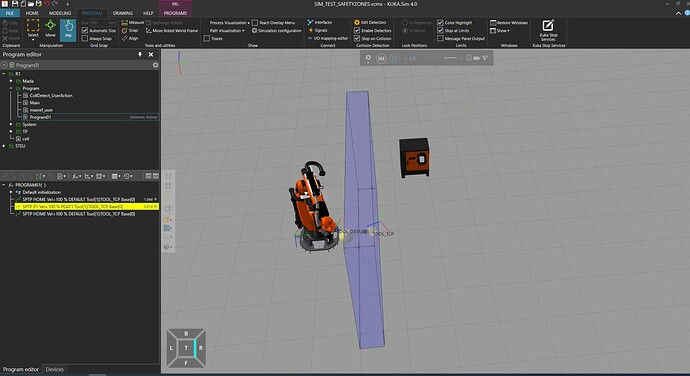Image resolution: width=690 pixels, height=376 pixels.
Task: Pin the Program editor panel
Action: pos(140,54)
